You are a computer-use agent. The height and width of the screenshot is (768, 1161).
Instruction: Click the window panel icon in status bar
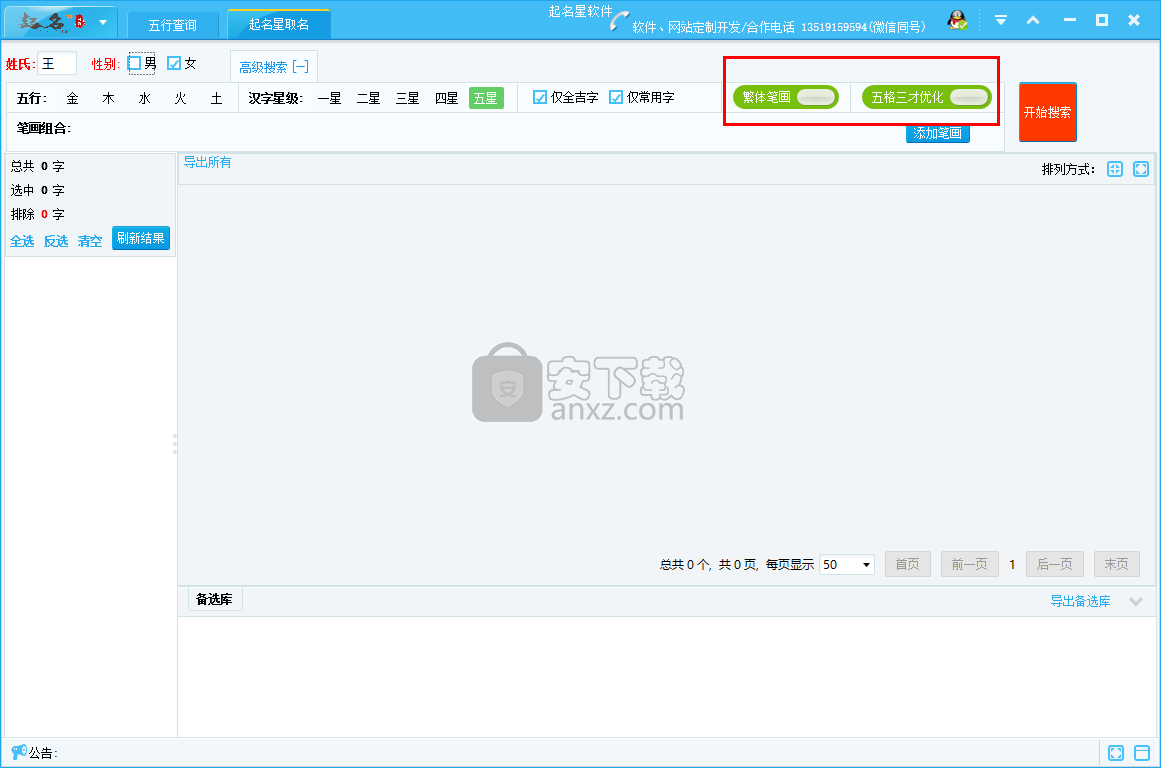(1142, 753)
